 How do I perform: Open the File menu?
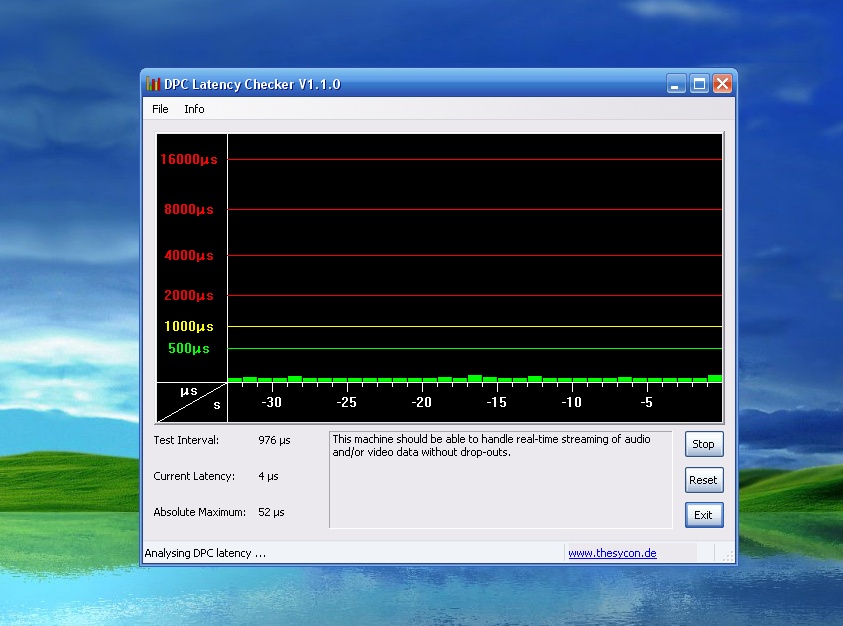point(160,109)
